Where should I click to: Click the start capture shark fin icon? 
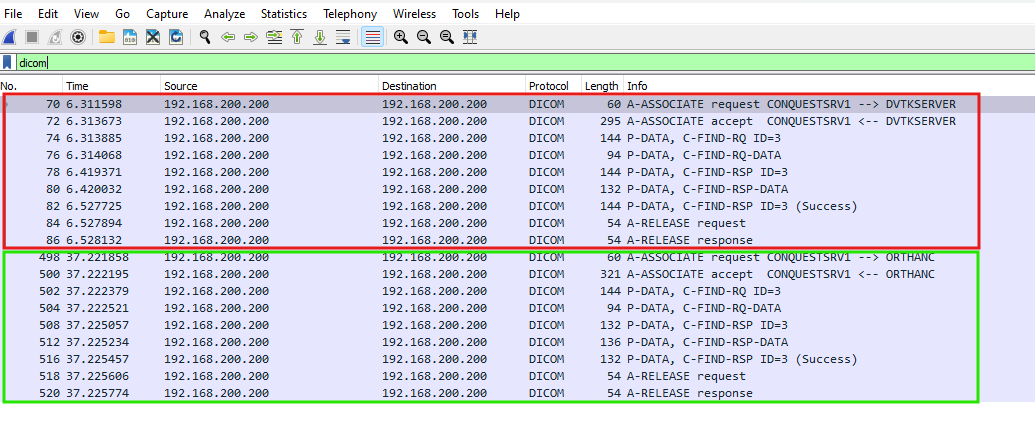(9, 37)
